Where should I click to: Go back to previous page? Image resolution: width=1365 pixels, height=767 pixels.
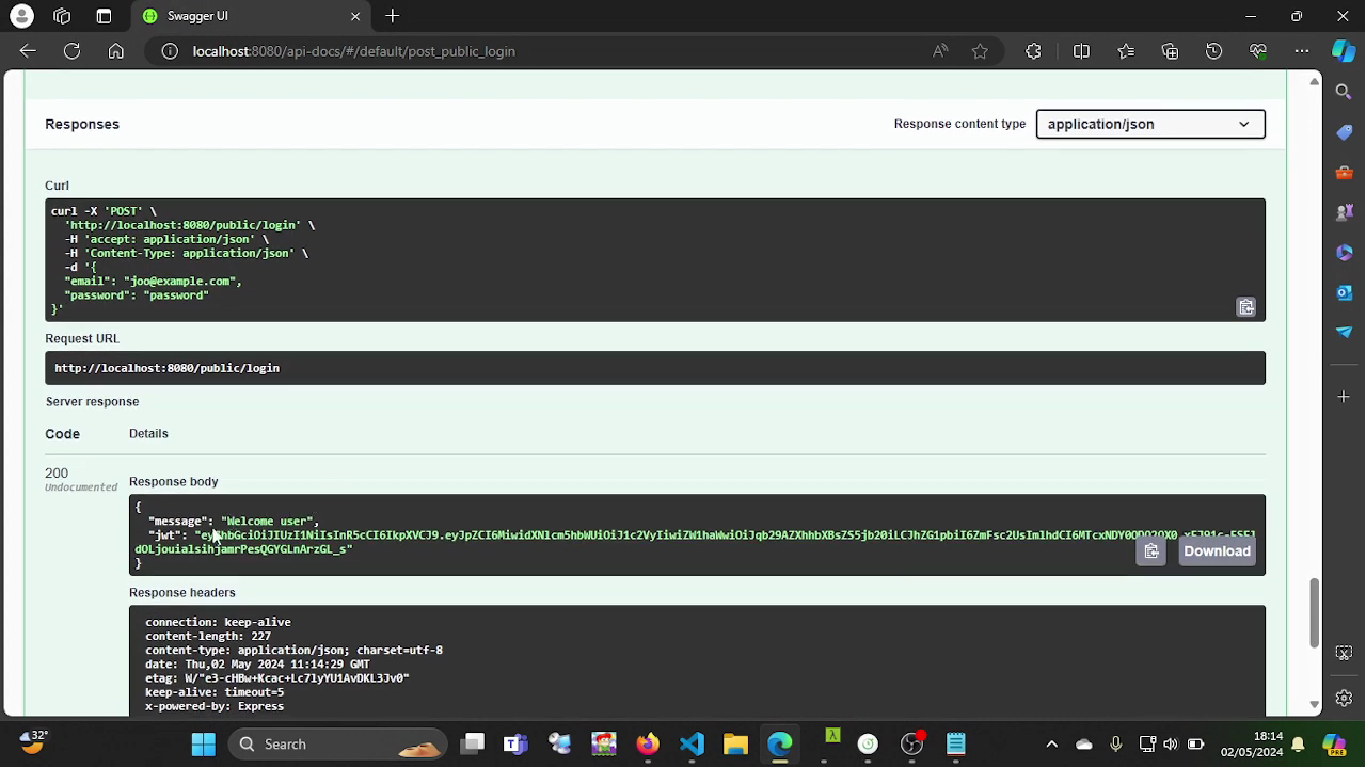pyautogui.click(x=28, y=51)
